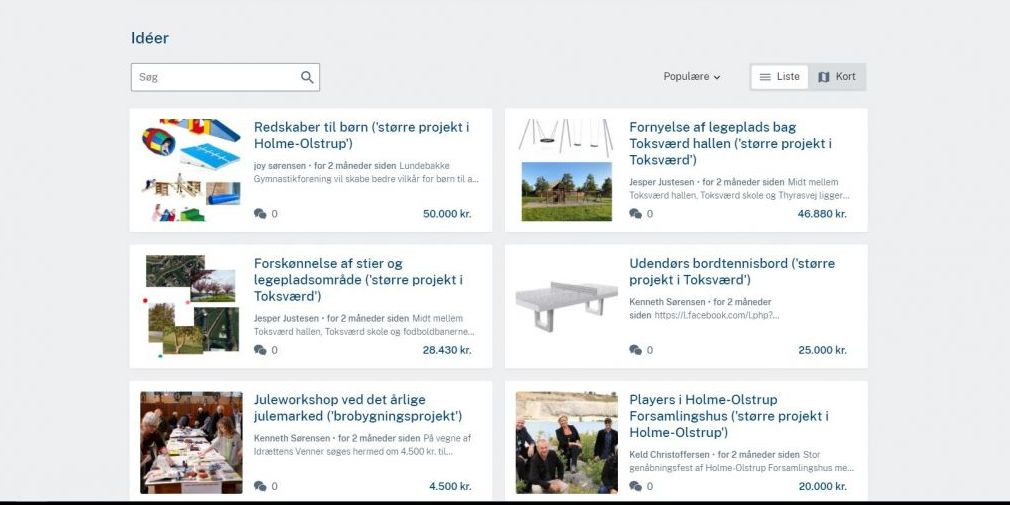Click the 20.000 kr. amount

tap(823, 486)
